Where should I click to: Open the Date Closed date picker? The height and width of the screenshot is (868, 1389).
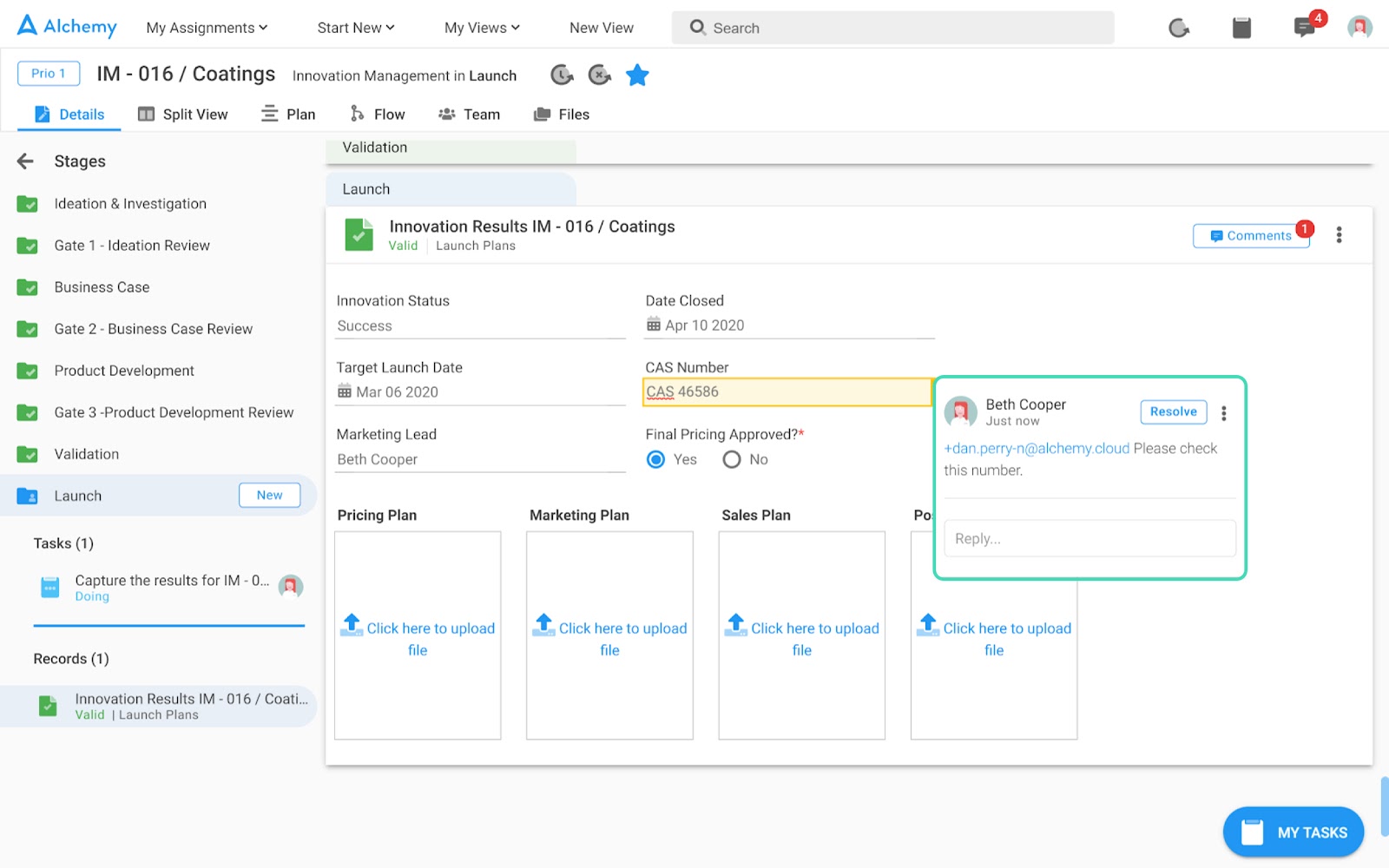coord(789,325)
